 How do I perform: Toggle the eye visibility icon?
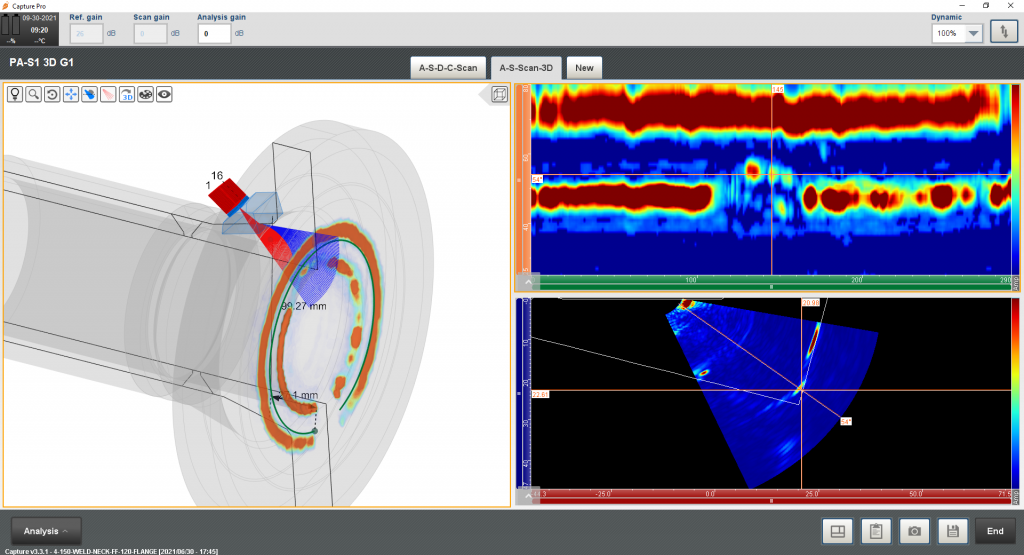click(x=165, y=94)
